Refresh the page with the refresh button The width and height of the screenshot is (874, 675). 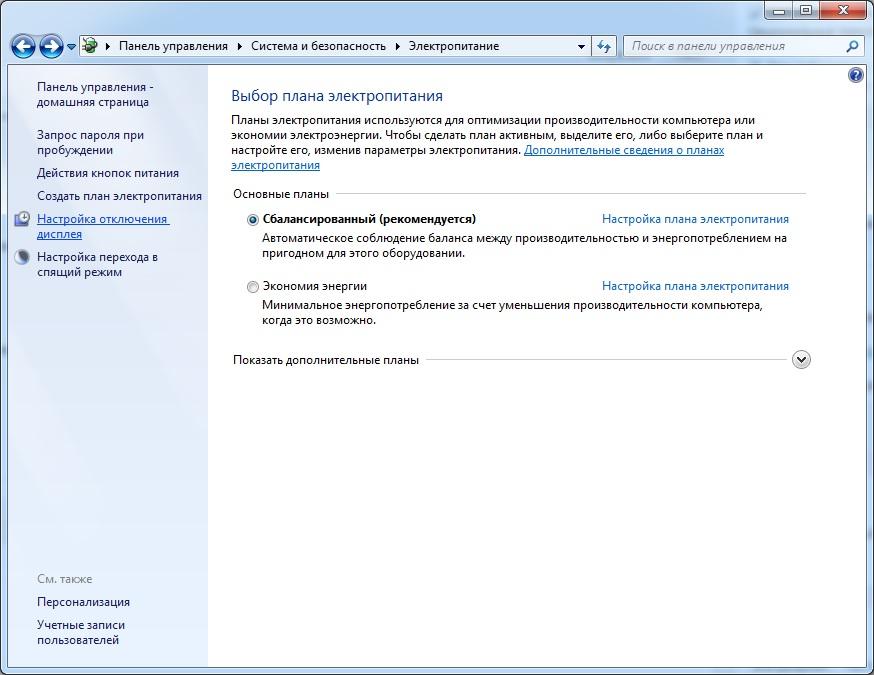pyautogui.click(x=604, y=46)
